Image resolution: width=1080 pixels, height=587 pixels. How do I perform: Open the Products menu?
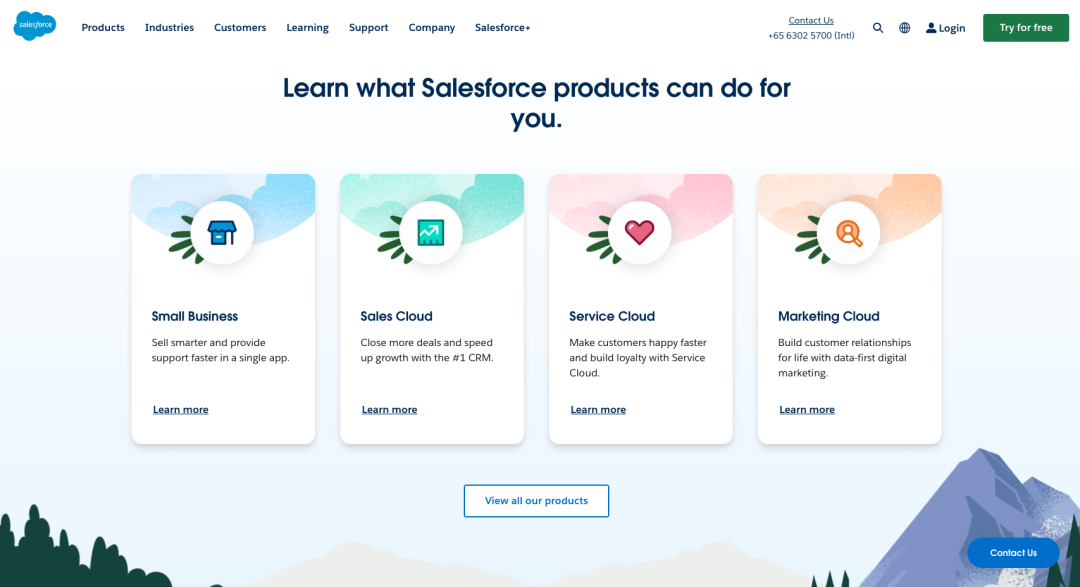[103, 28]
